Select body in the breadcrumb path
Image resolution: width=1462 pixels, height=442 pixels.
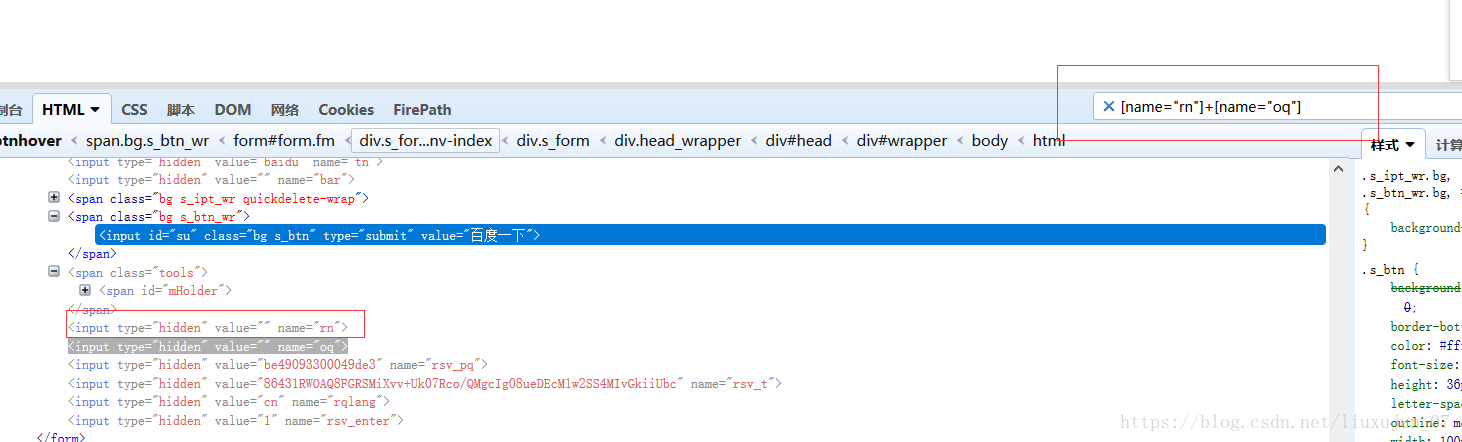click(x=990, y=141)
